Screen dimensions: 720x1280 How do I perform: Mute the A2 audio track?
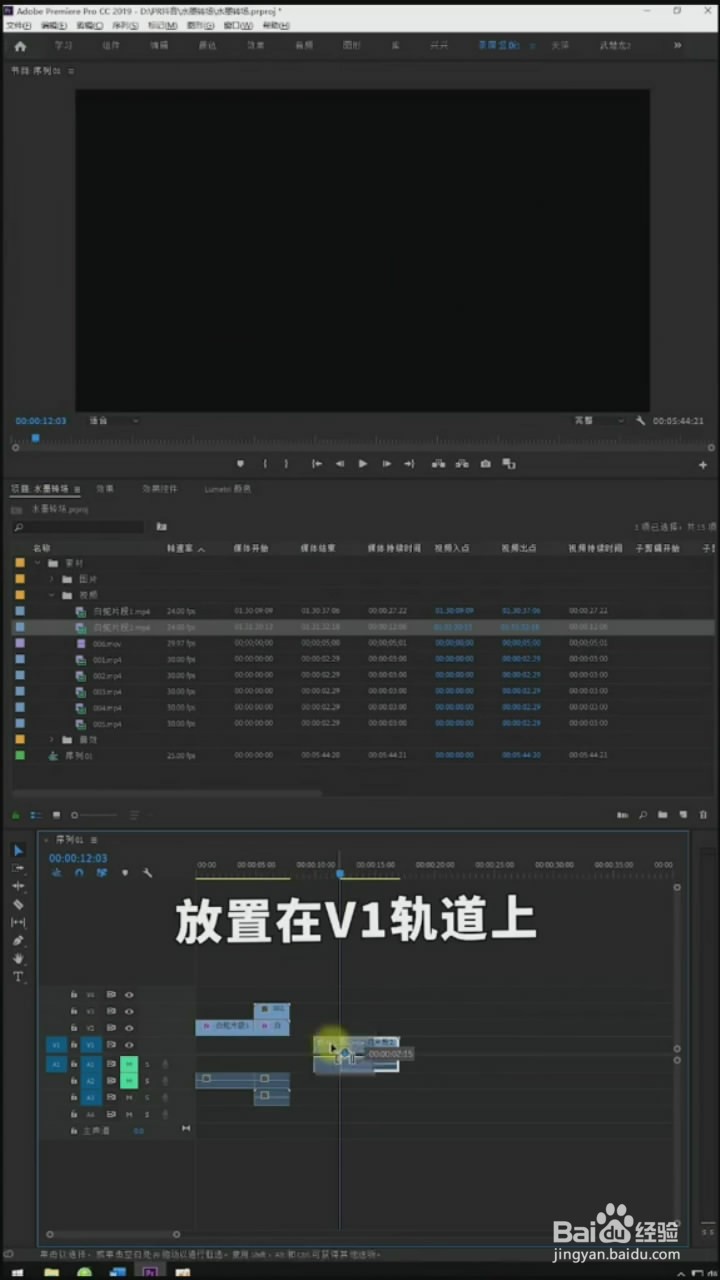pyautogui.click(x=129, y=1081)
